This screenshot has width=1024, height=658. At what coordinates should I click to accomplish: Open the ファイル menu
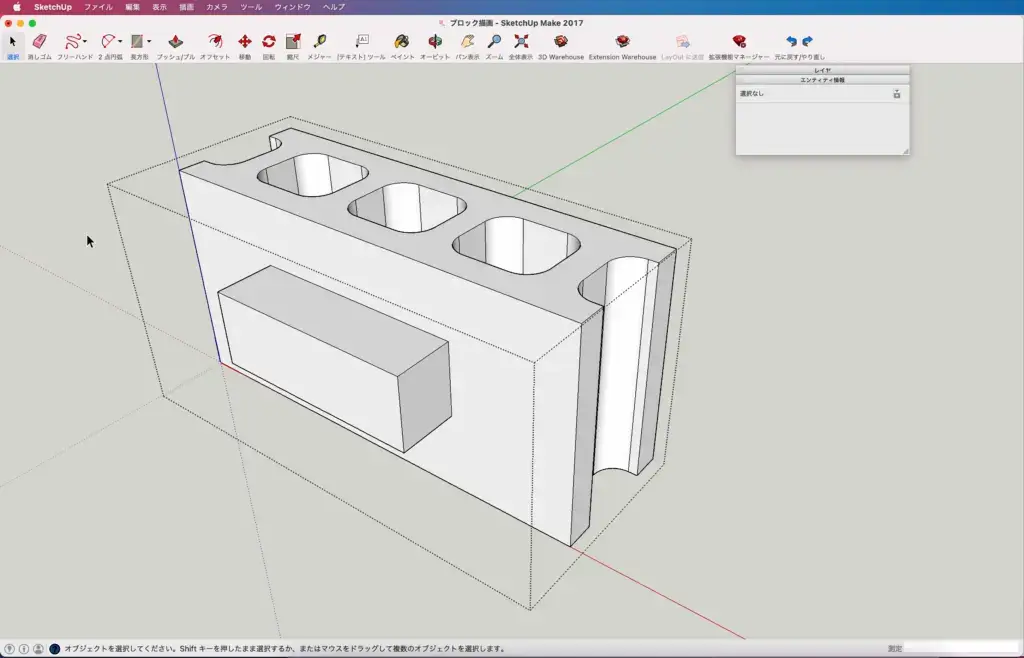[98, 7]
